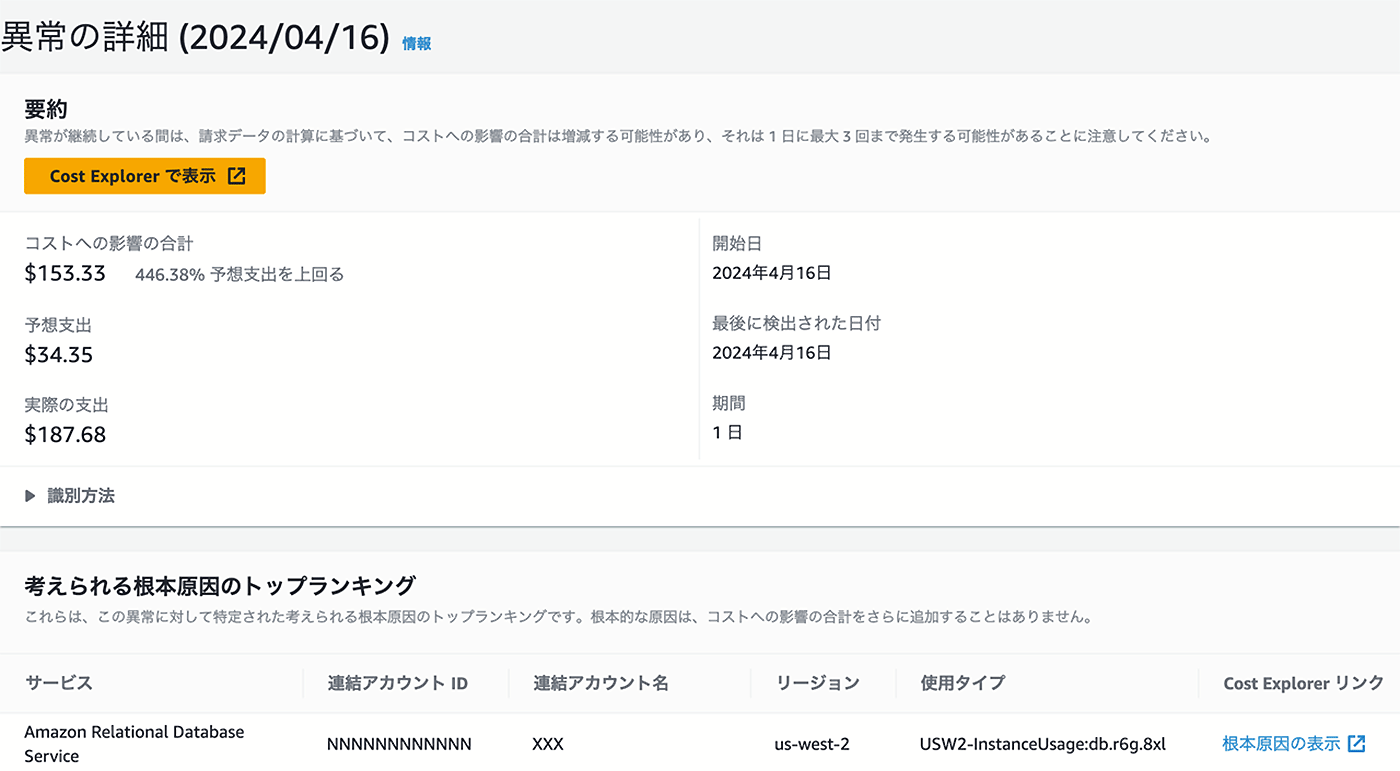Viewport: 1400px width, 771px height.
Task: Click the 予想支出 label
Action: [58, 325]
